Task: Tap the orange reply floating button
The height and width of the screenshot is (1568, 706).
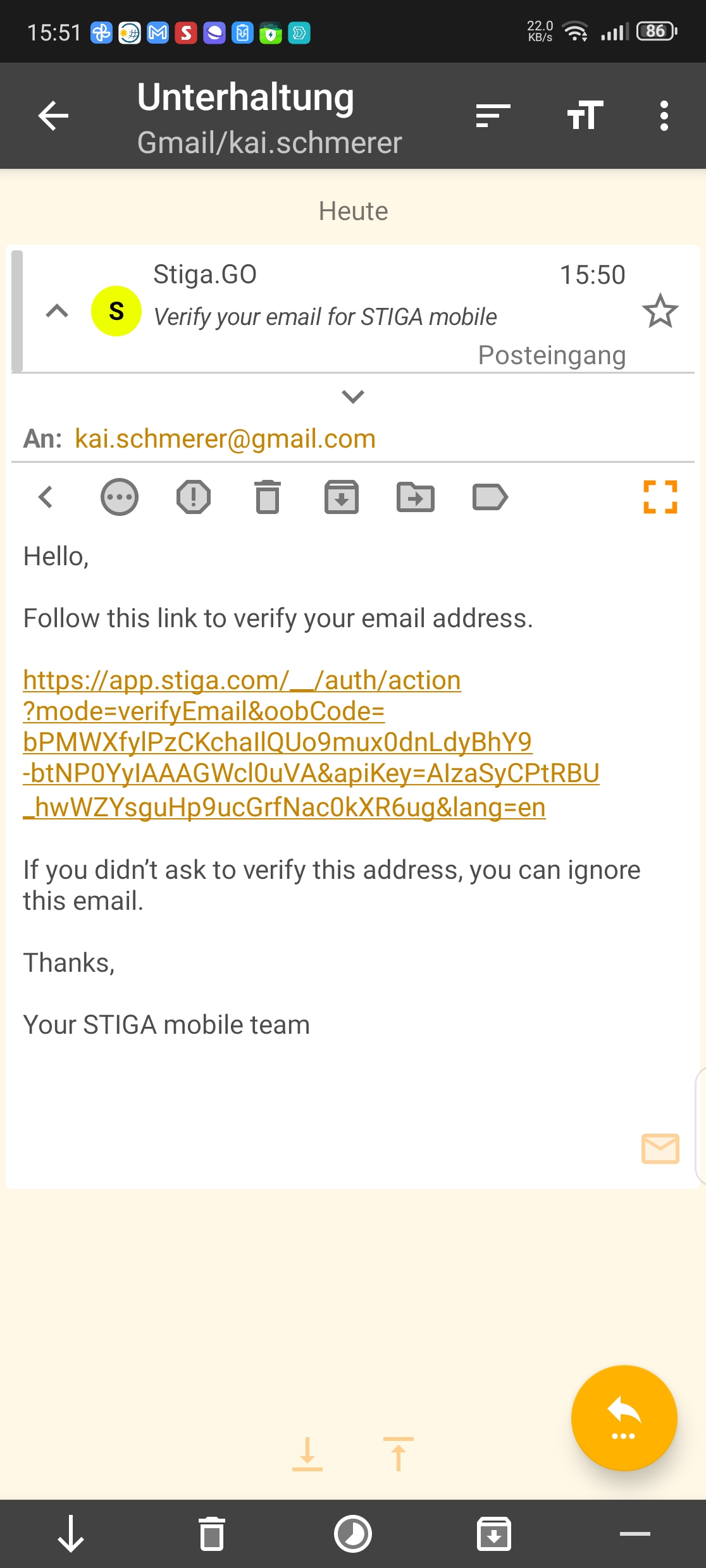Action: (x=624, y=1418)
